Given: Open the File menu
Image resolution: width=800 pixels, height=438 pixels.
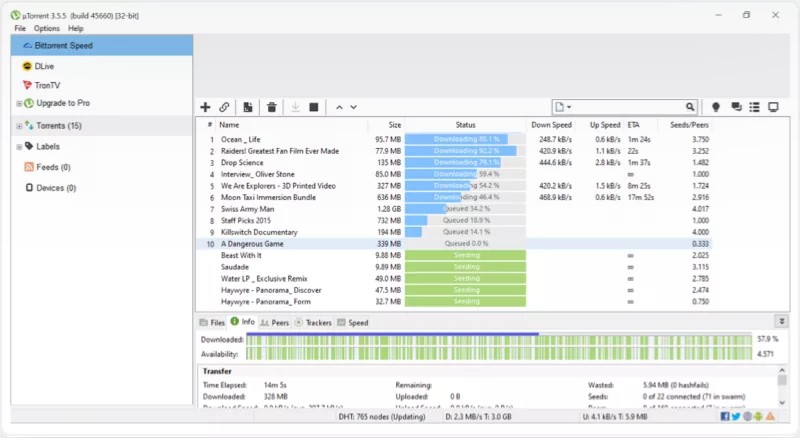Looking at the screenshot, I should (20, 29).
